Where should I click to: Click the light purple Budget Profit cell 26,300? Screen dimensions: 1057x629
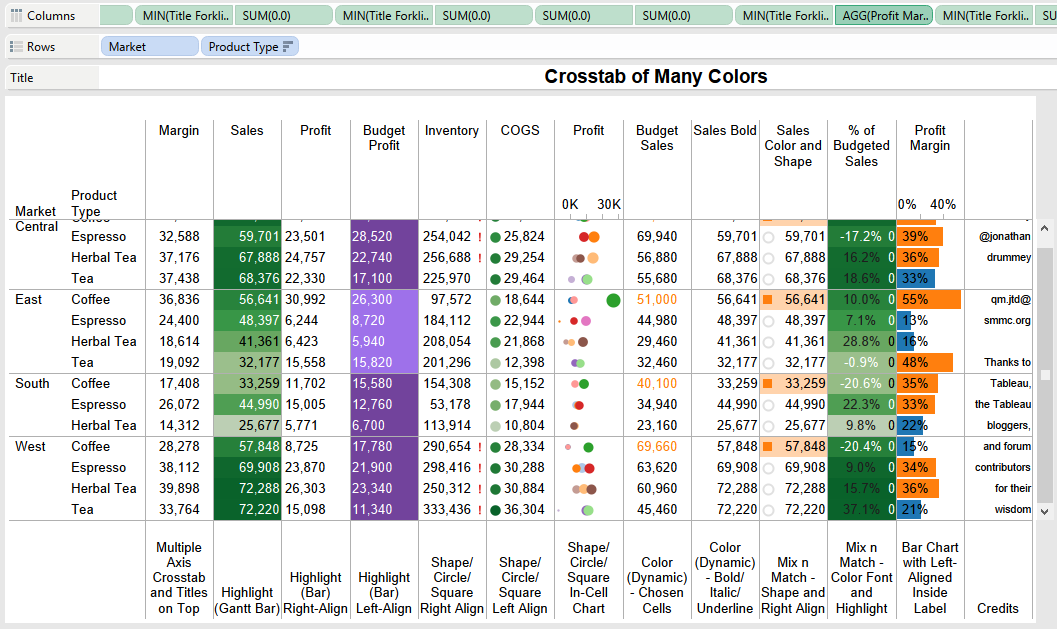pyautogui.click(x=384, y=299)
